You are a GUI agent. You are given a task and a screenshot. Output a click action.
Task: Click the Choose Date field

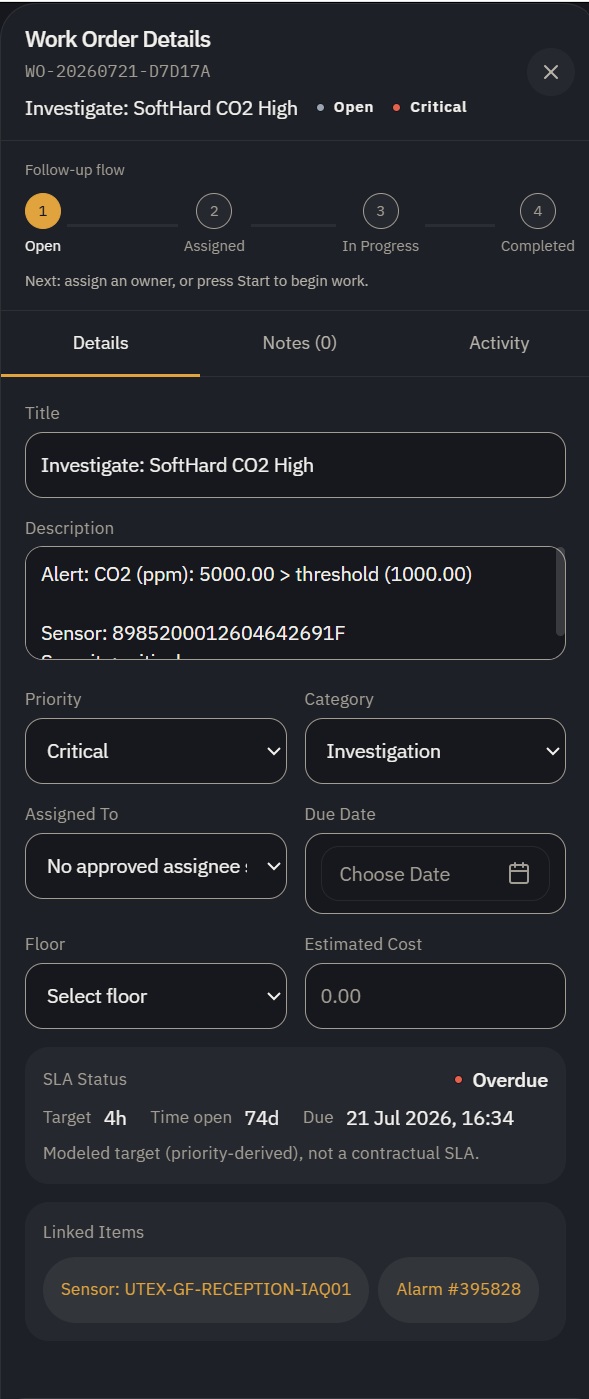[x=435, y=874]
